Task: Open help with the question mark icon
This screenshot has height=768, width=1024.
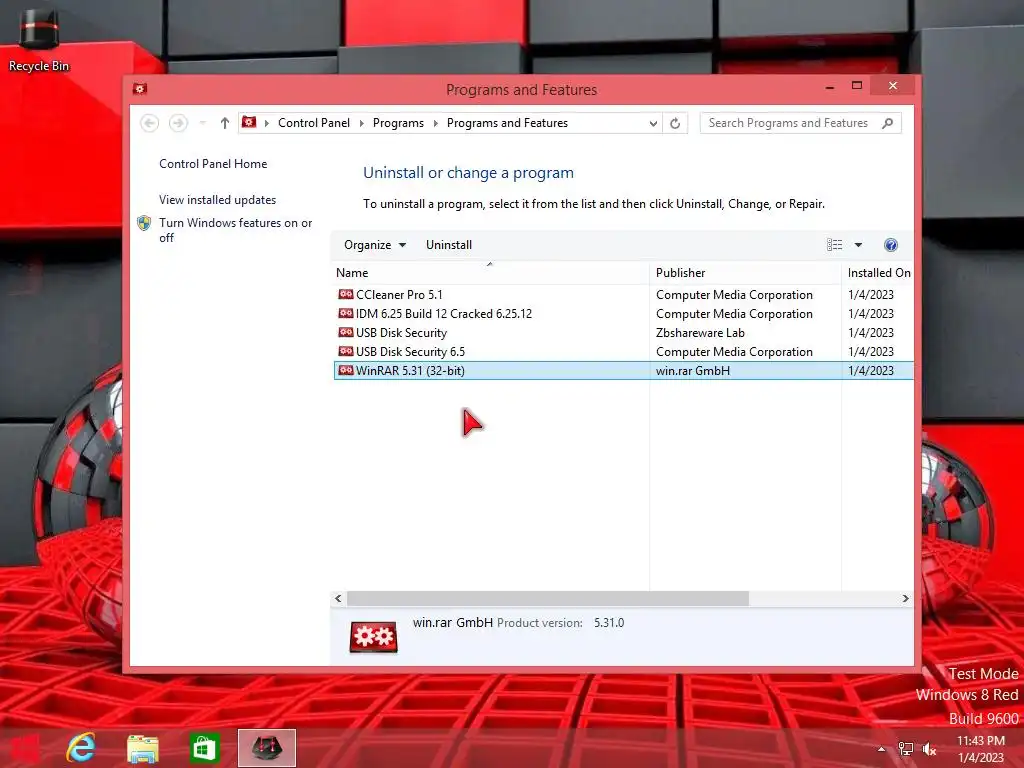Action: (x=891, y=245)
